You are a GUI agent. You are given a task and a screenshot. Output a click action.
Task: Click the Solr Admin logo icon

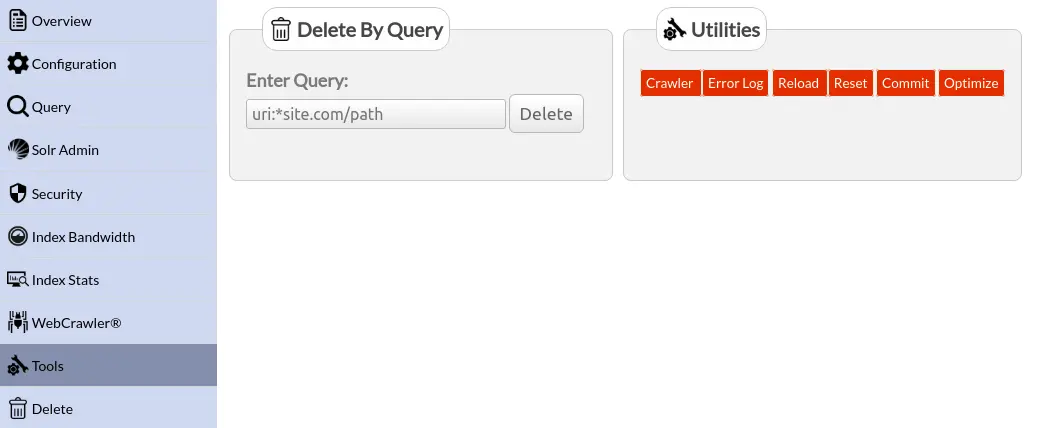pos(17,150)
